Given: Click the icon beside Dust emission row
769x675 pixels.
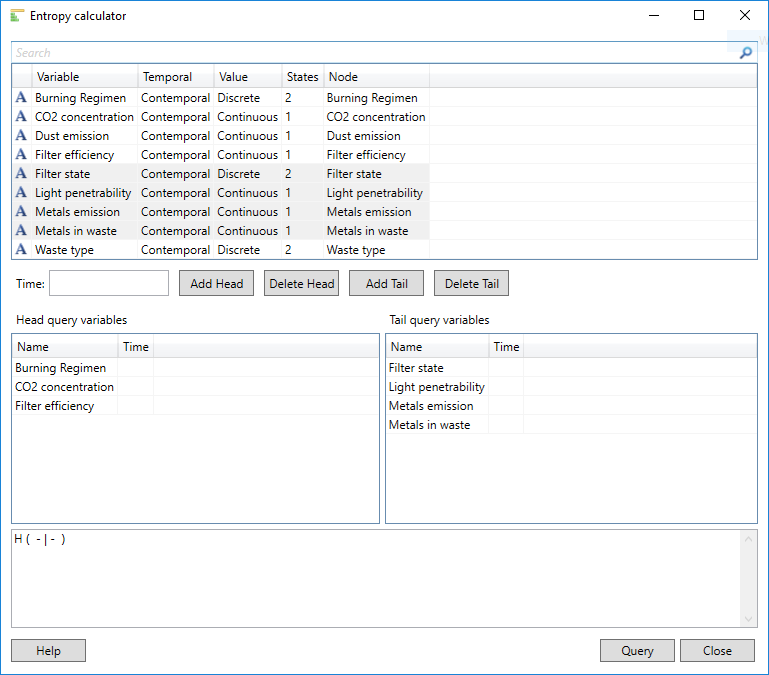Looking at the screenshot, I should click(x=21, y=136).
